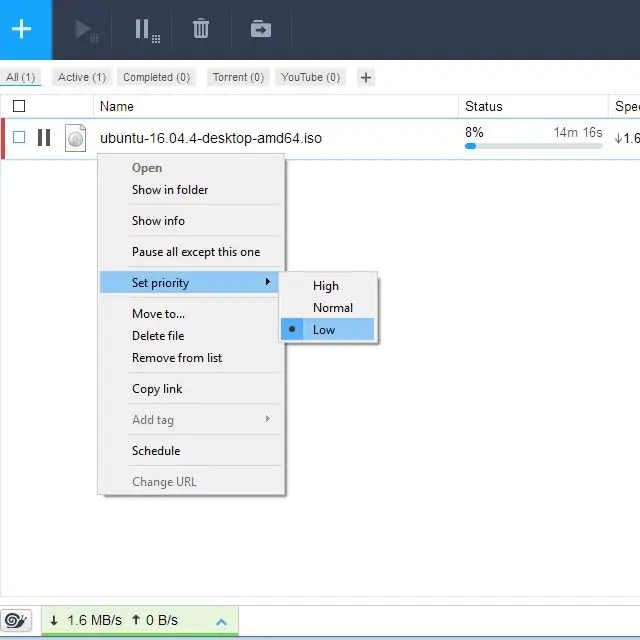Choose Show info from context menu
Viewport: 640px width, 640px height.
coord(158,221)
